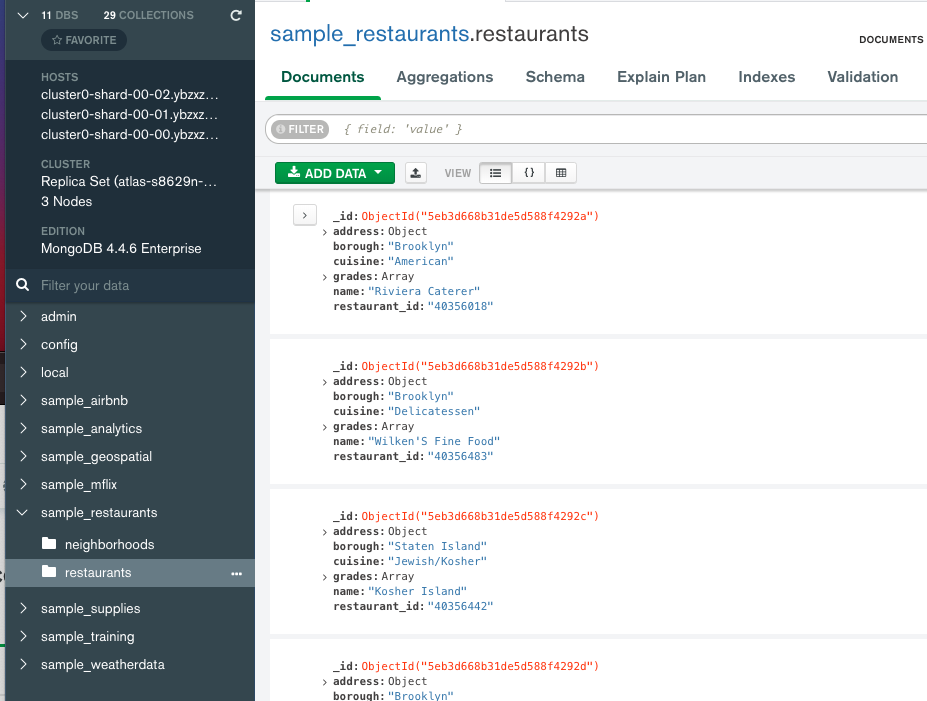Viewport: 927px width, 701px height.
Task: Refresh databases using the reload icon
Action: pyautogui.click(x=236, y=15)
